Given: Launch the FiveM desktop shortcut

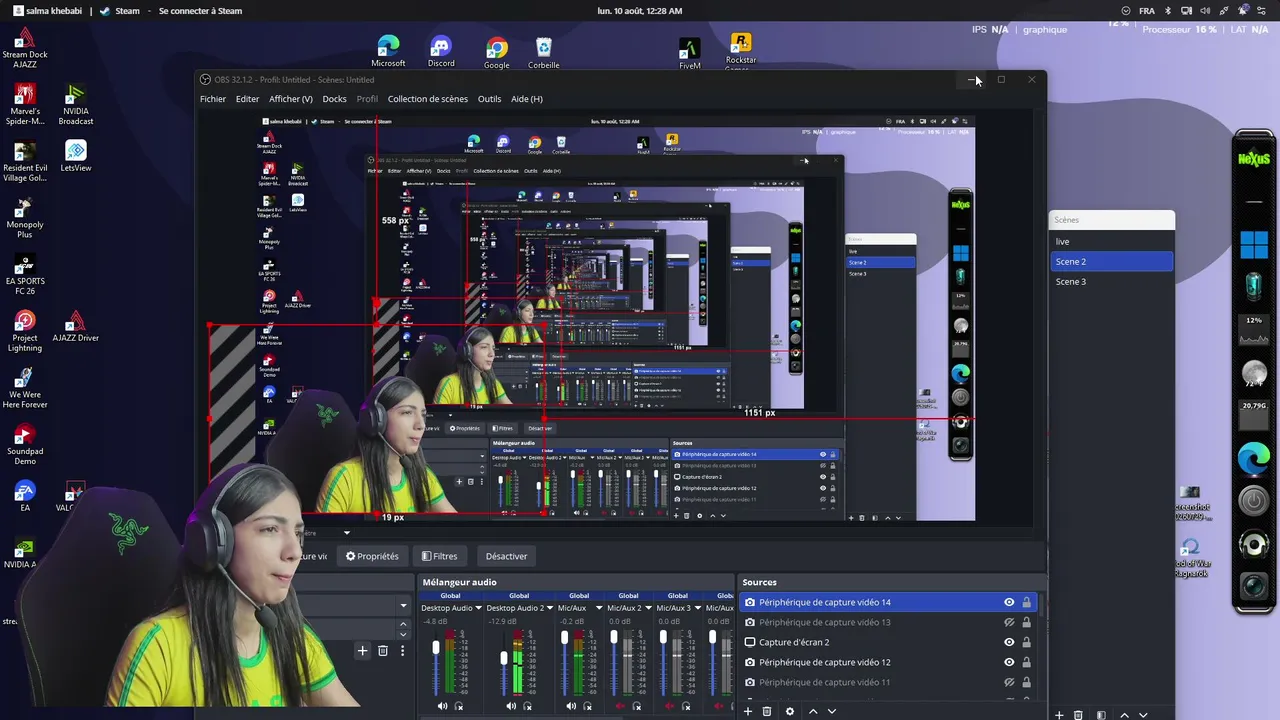Looking at the screenshot, I should 689,53.
